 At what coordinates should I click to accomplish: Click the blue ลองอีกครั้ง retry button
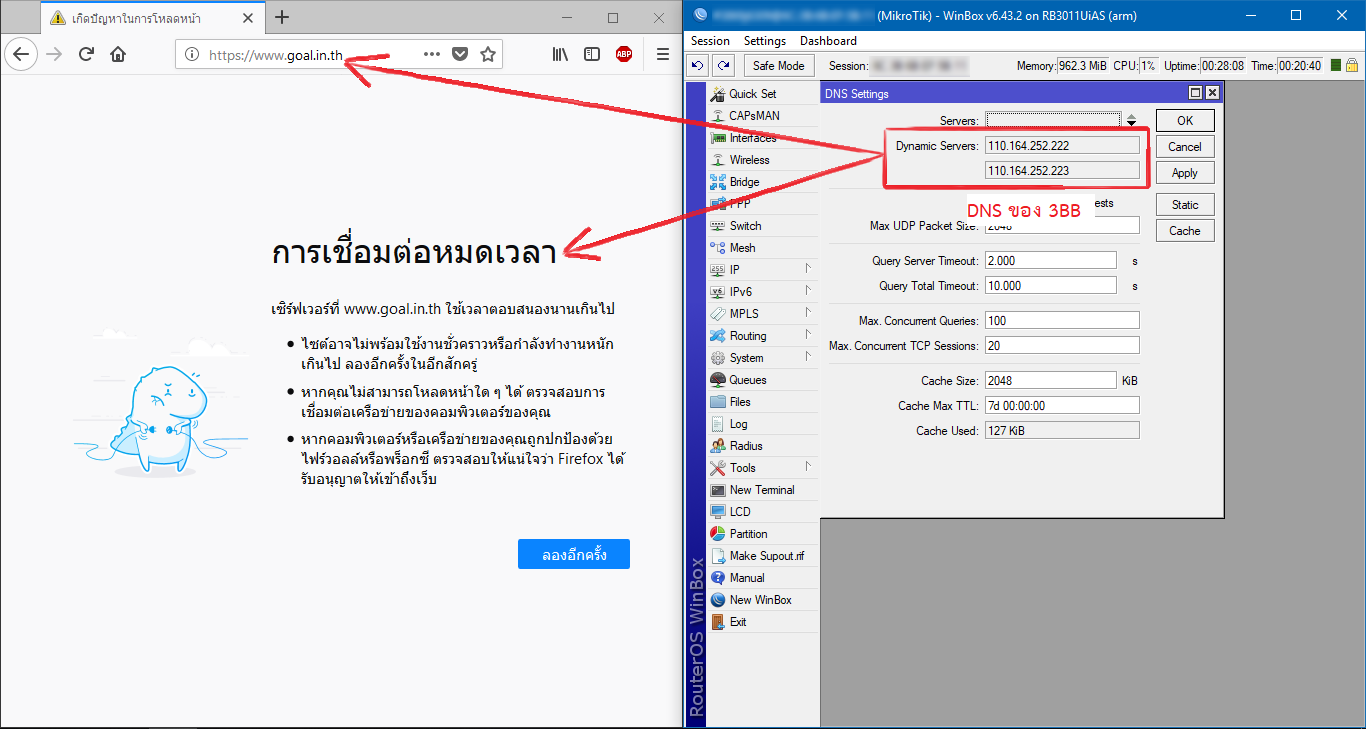(x=574, y=554)
